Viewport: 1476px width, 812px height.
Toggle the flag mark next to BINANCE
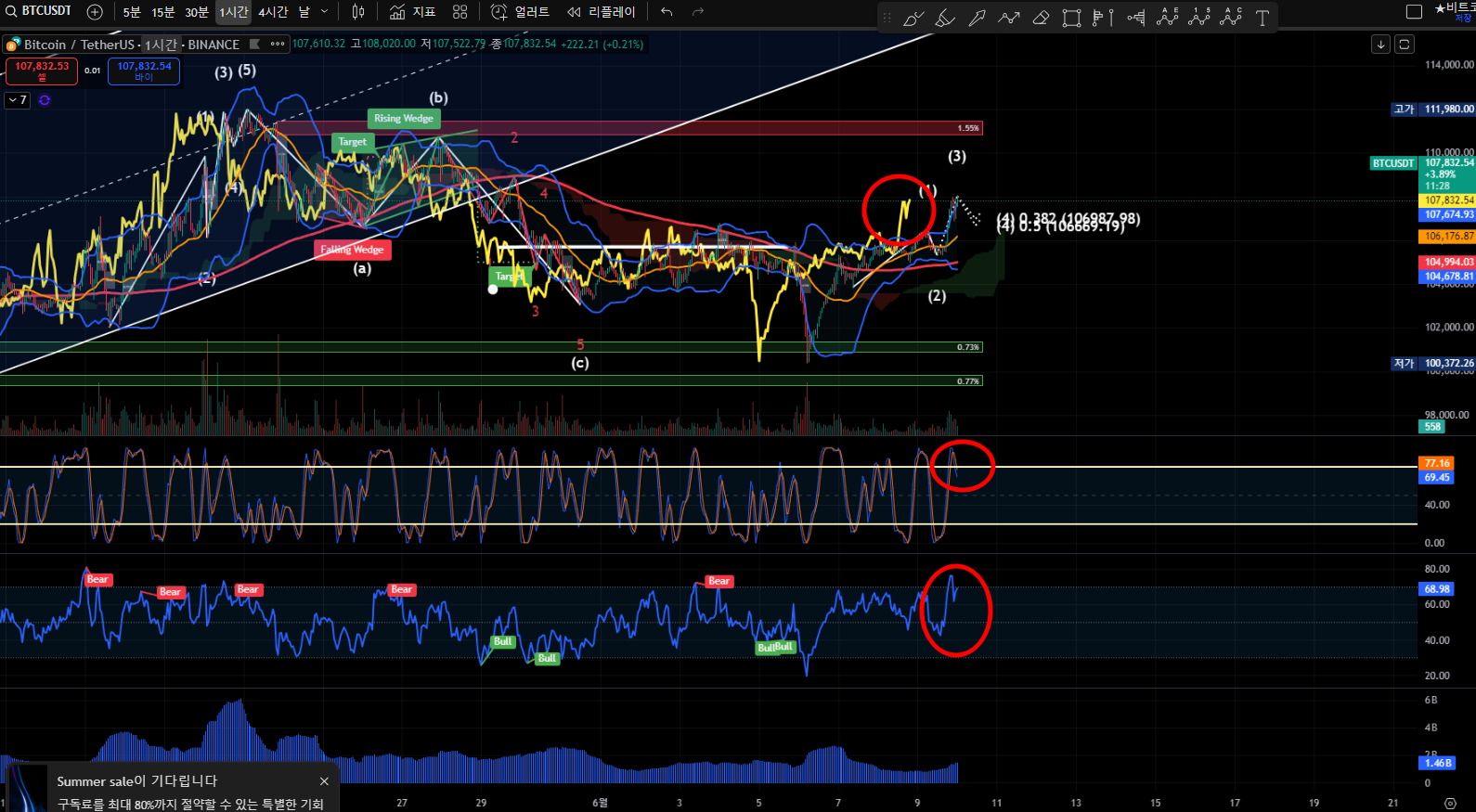(x=255, y=44)
